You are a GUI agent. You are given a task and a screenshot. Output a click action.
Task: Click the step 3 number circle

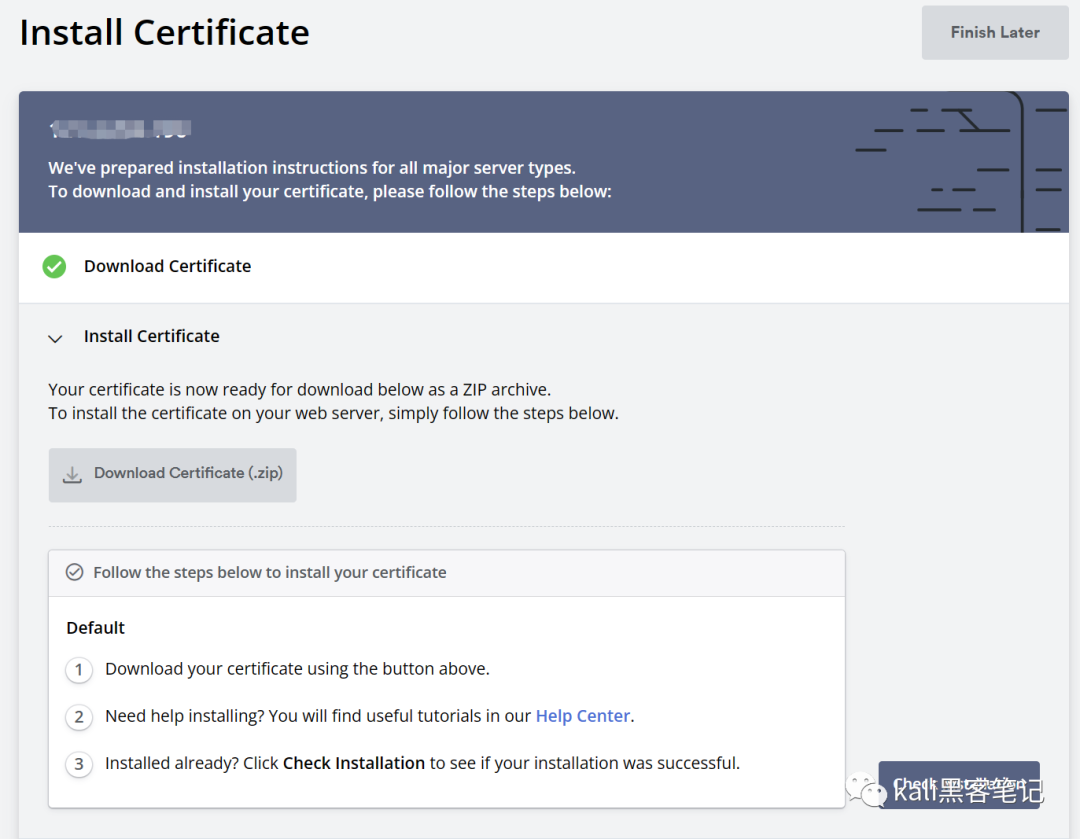click(79, 764)
